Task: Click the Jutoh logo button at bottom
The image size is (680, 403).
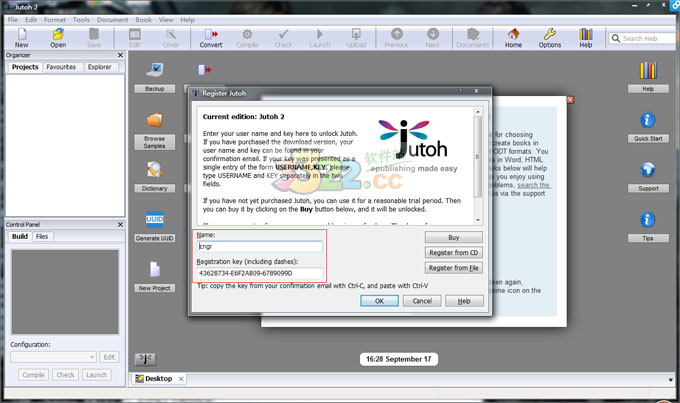Action: point(145,359)
